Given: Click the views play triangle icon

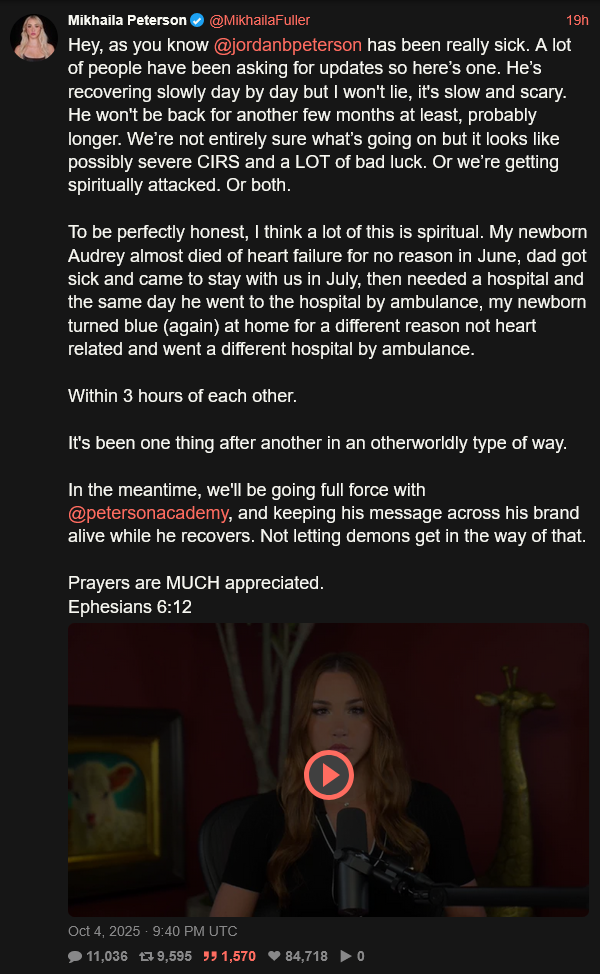Looking at the screenshot, I should 346,957.
